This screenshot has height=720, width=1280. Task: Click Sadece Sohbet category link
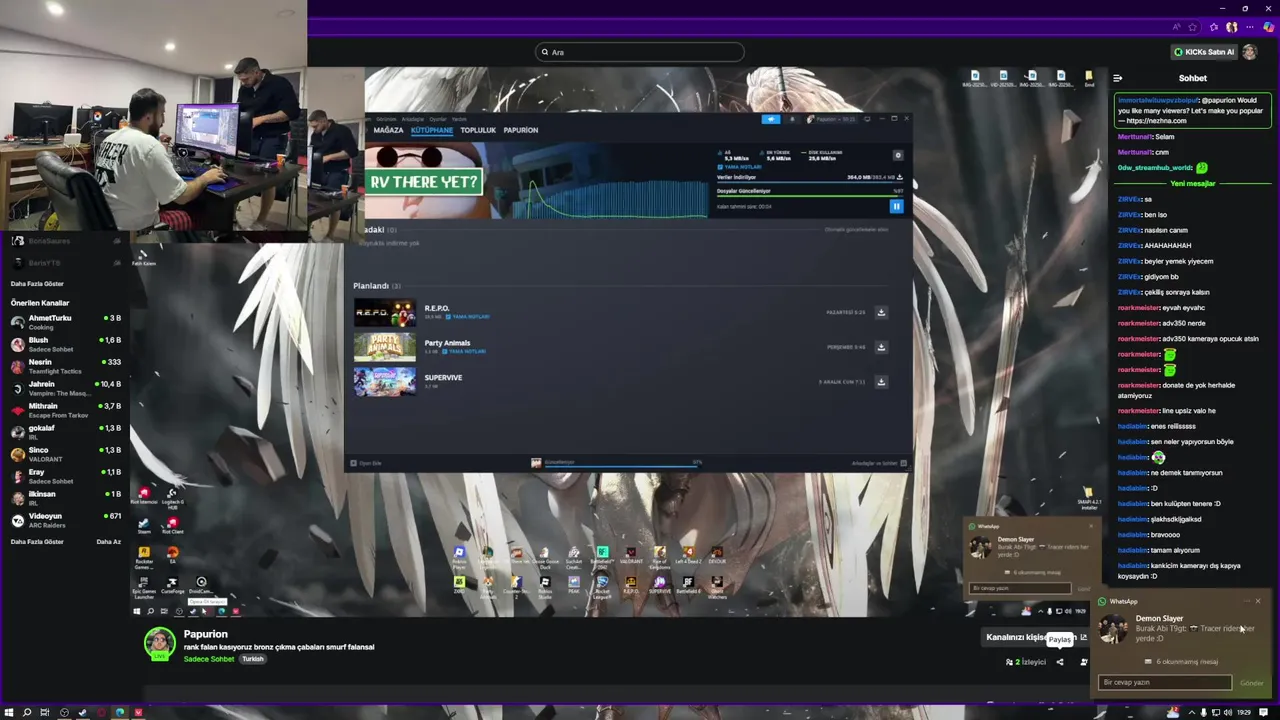209,659
